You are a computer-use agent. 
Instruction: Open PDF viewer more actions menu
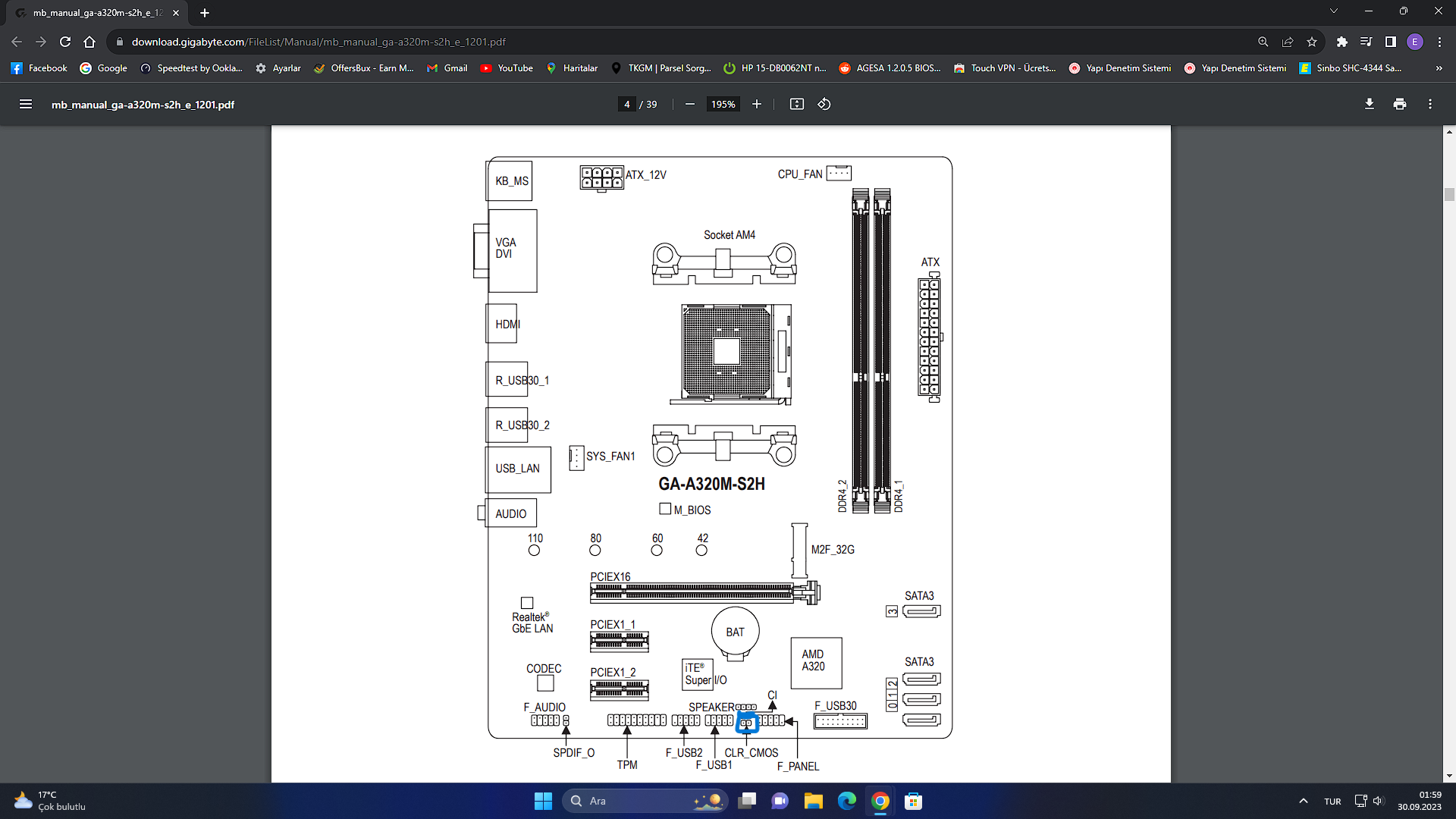click(1429, 105)
